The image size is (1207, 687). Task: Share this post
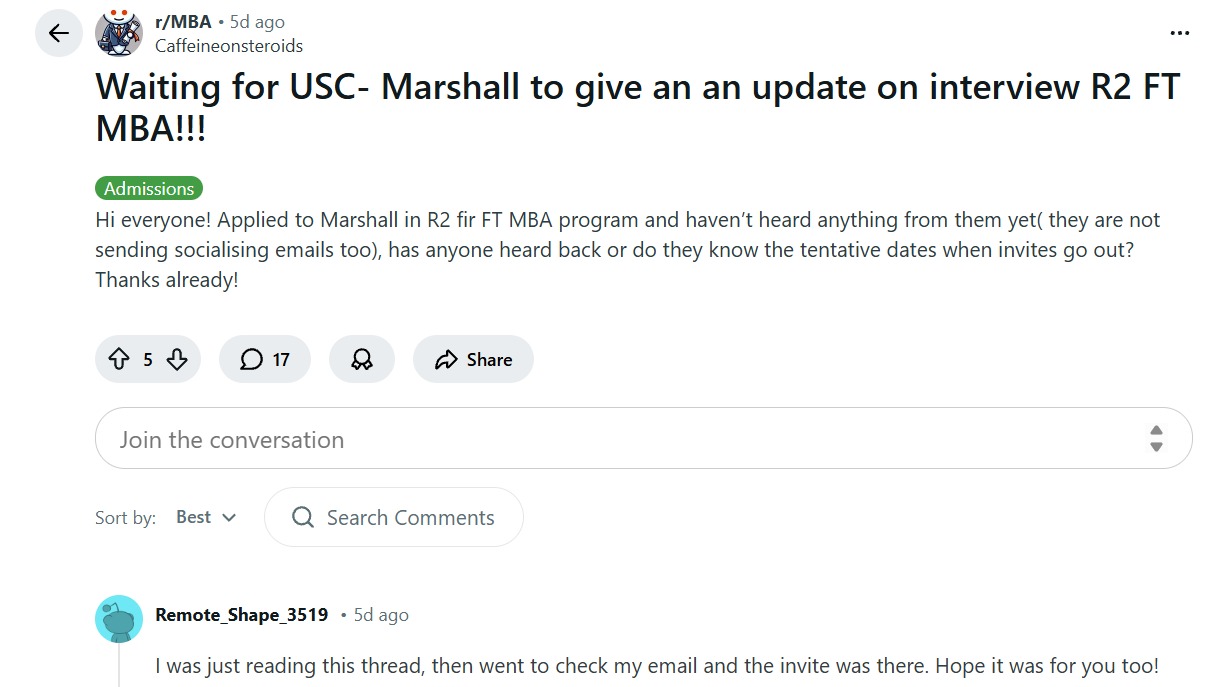(473, 359)
